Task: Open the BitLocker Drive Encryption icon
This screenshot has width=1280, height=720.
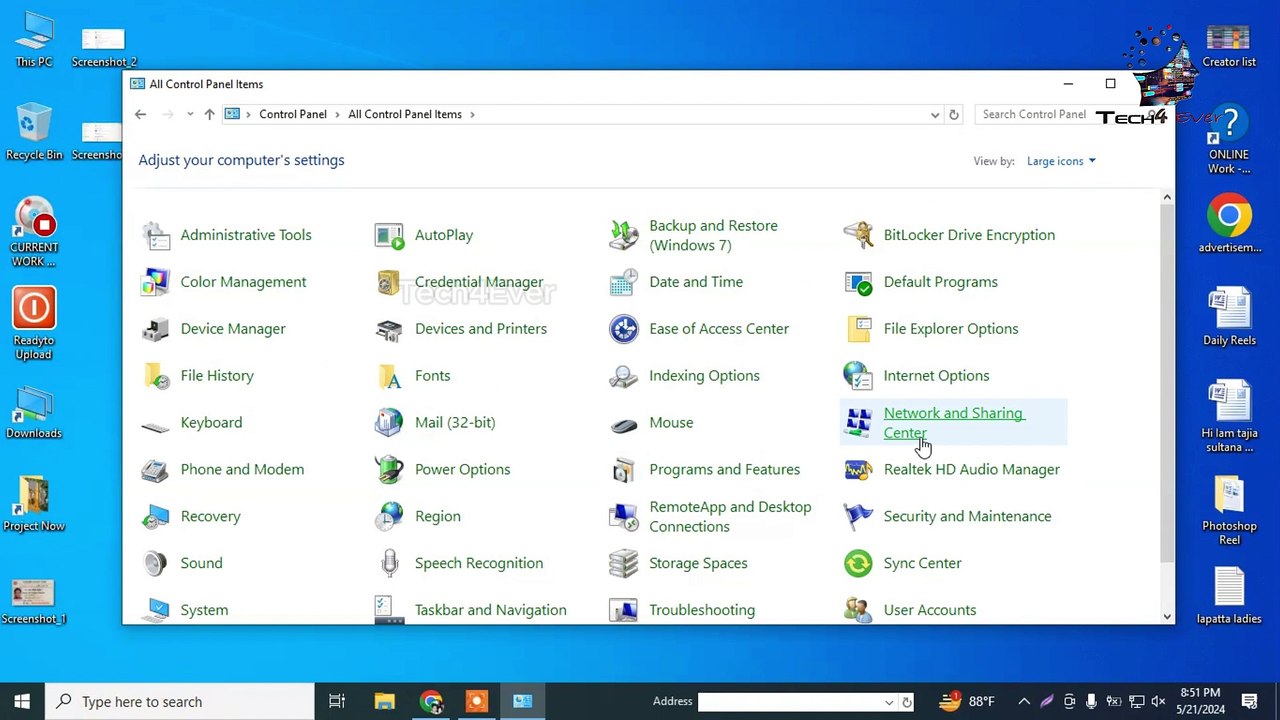Action: [x=858, y=235]
